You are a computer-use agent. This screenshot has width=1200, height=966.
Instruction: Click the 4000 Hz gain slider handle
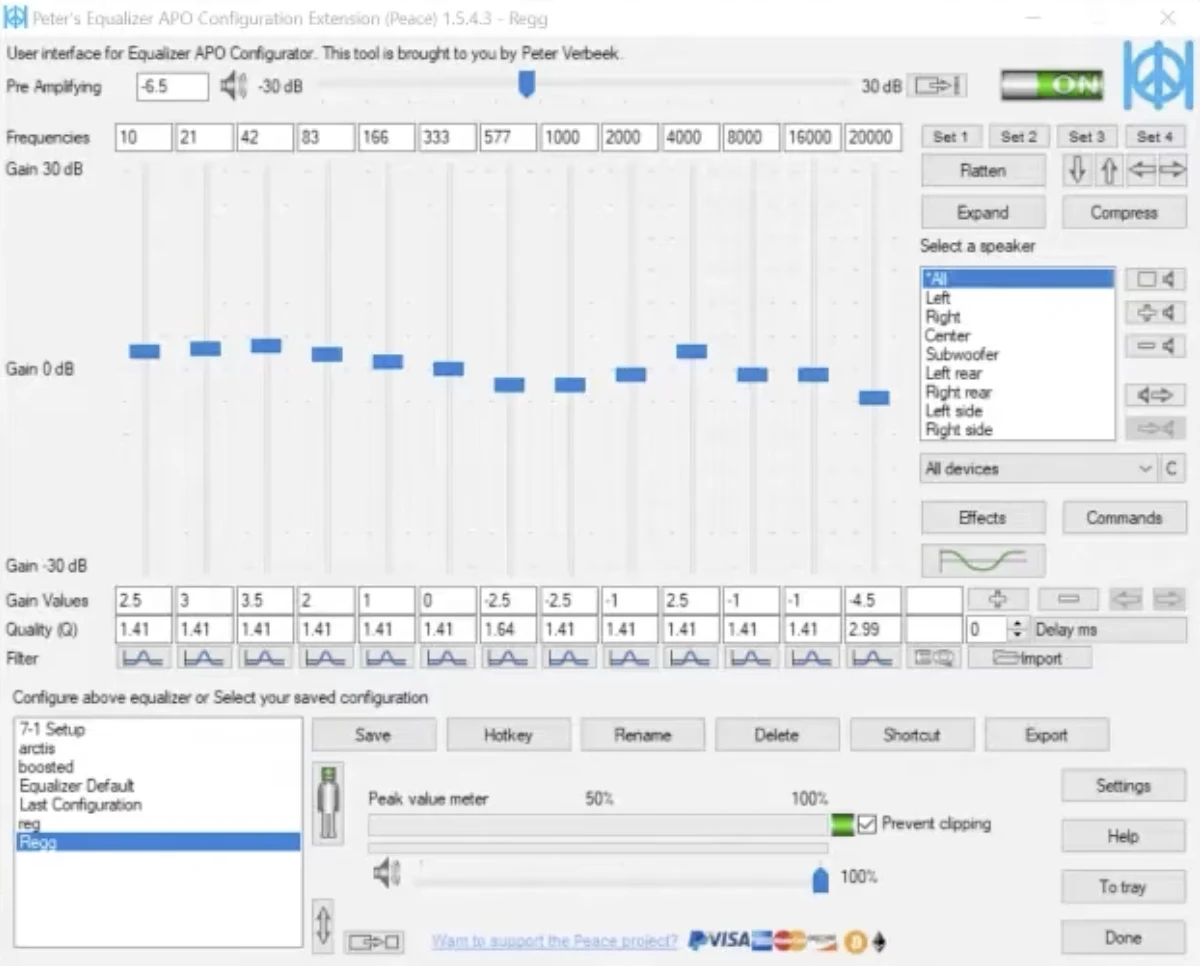coord(691,351)
